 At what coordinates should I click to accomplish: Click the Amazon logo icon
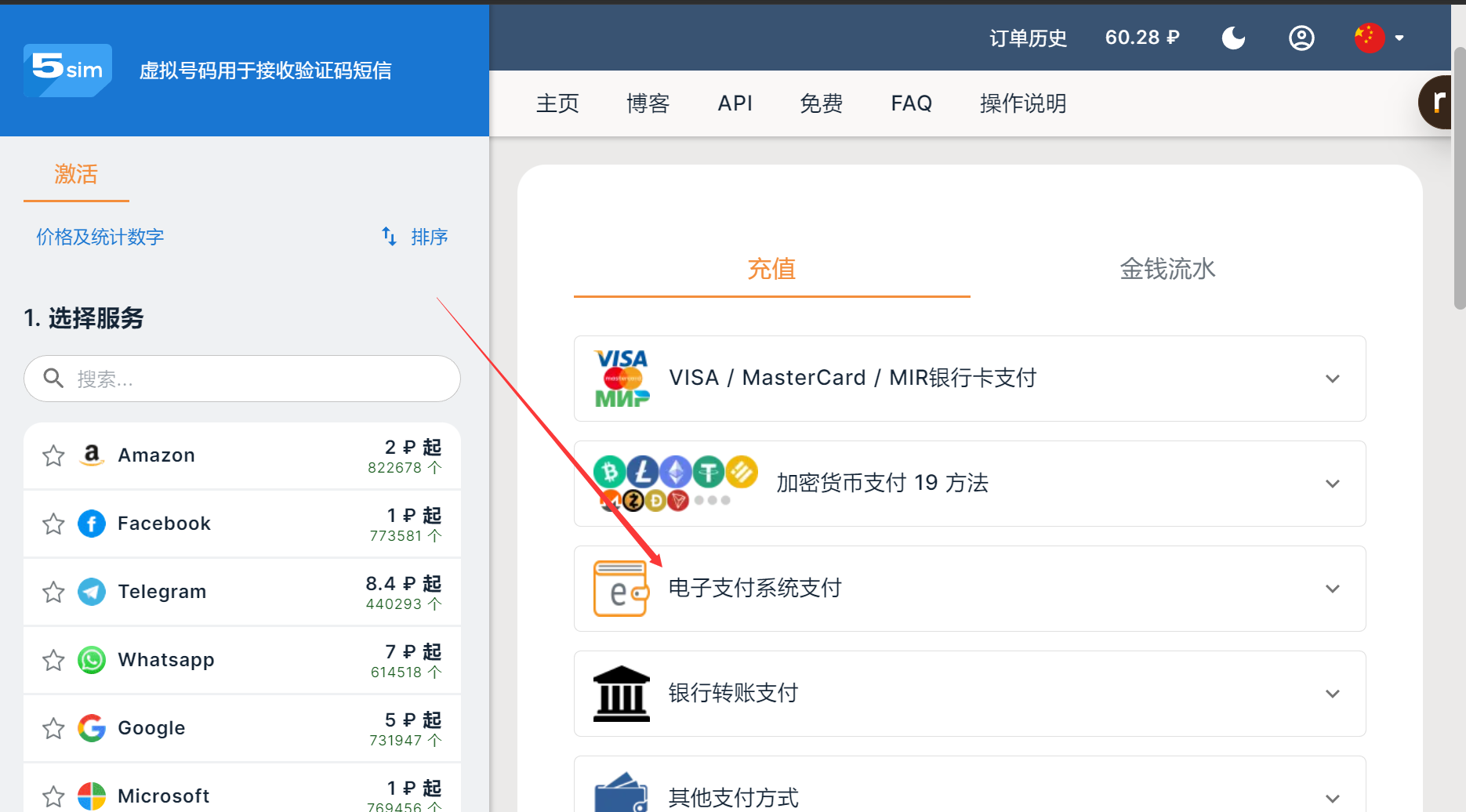coord(92,455)
